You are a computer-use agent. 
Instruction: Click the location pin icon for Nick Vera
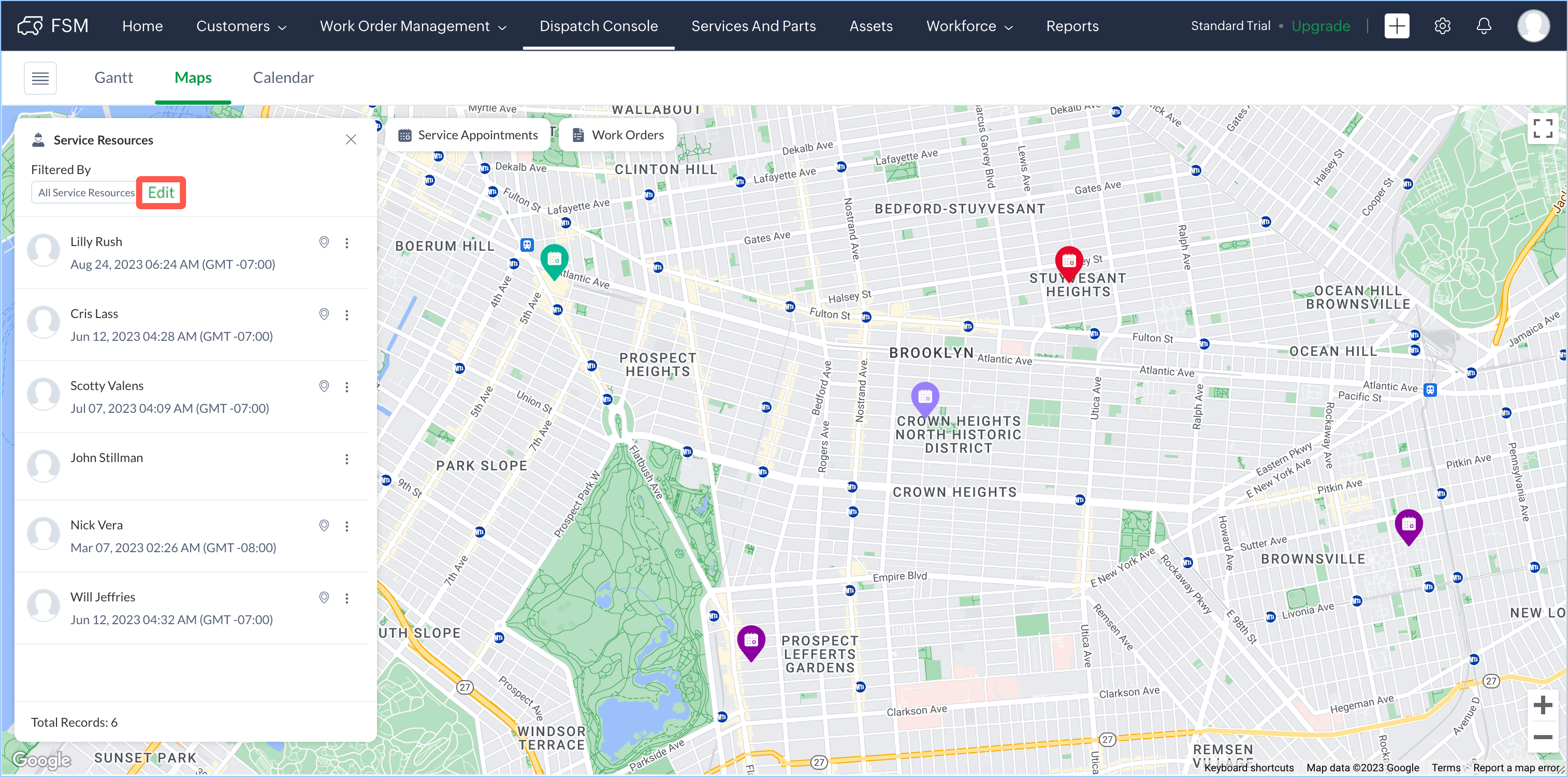coord(324,525)
